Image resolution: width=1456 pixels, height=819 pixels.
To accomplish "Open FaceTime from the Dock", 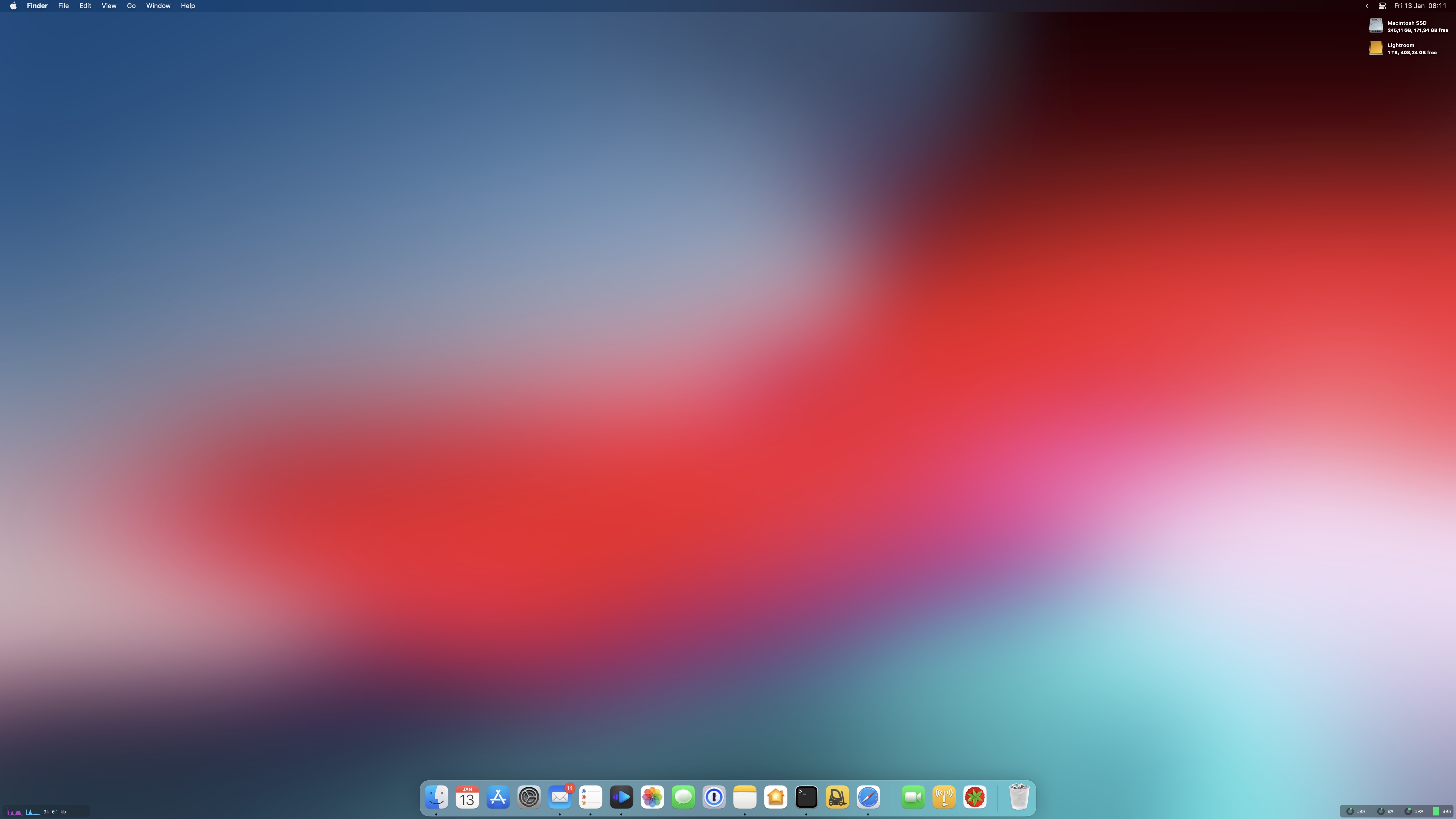I will (x=913, y=797).
